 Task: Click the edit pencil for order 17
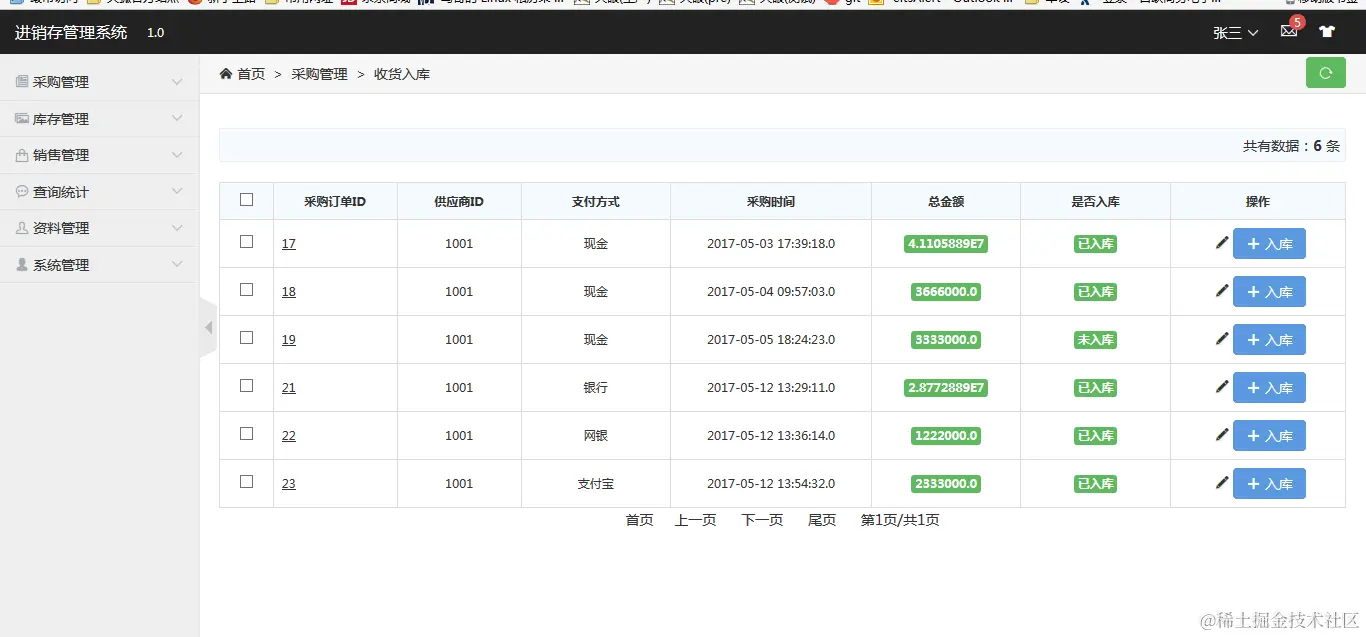1221,242
